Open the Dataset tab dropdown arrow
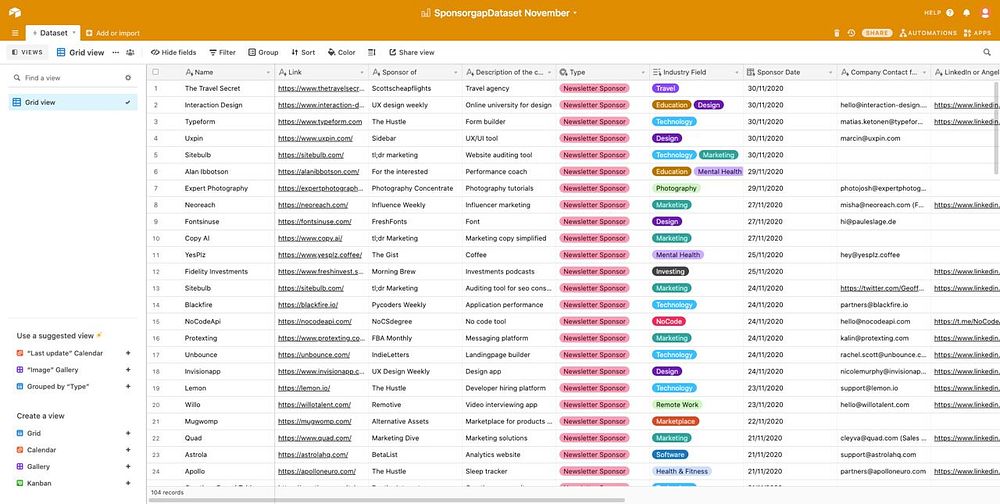Image resolution: width=1000 pixels, height=504 pixels. (74, 33)
